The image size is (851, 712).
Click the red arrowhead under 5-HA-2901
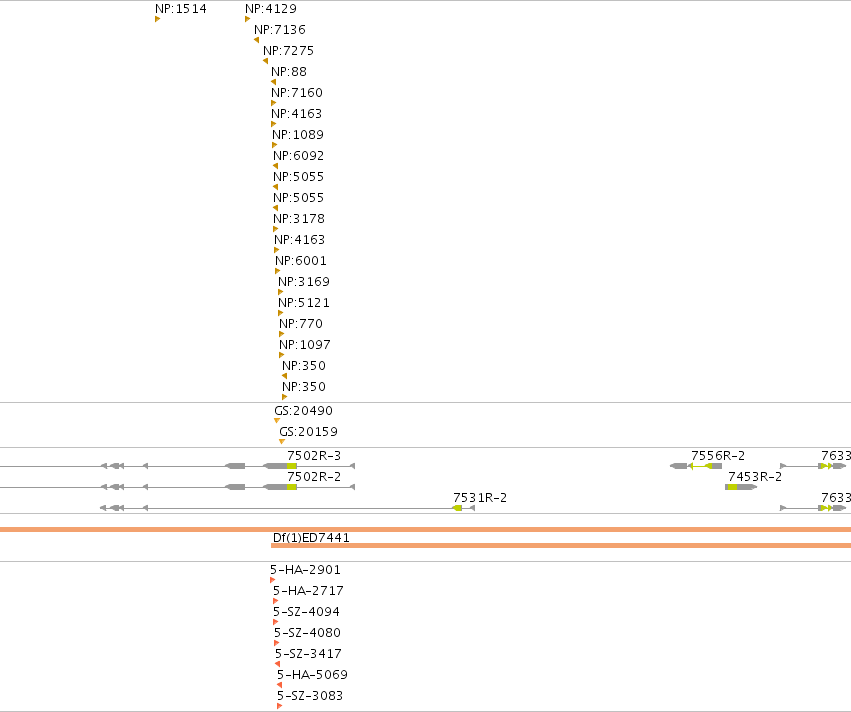(272, 580)
